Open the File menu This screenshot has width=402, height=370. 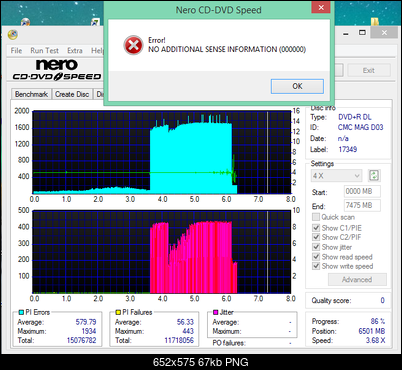16,51
